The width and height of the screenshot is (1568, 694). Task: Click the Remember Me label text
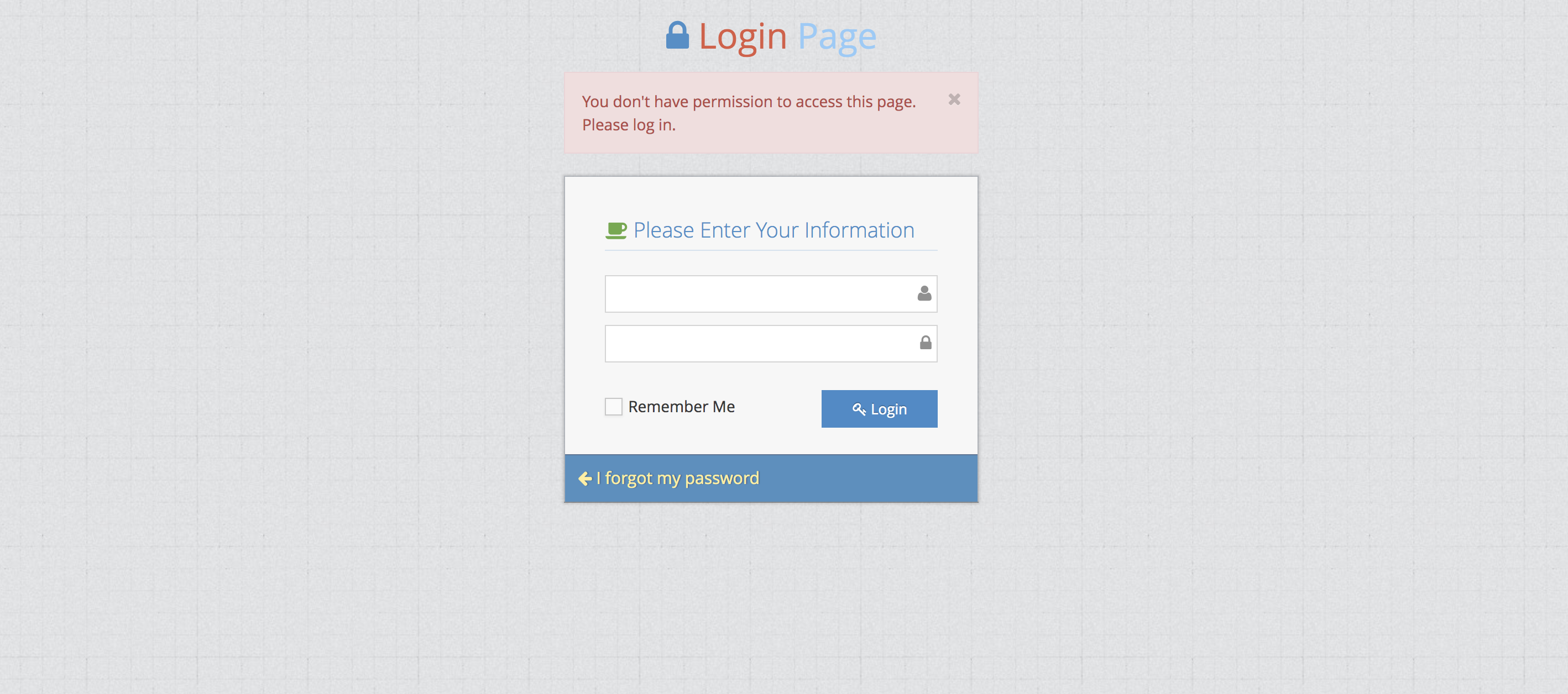coord(681,406)
